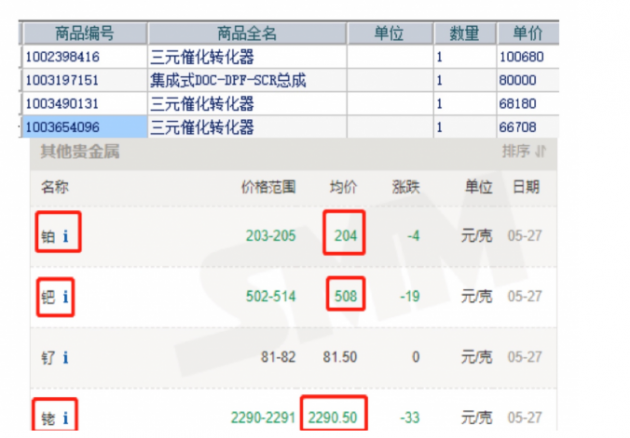
Task: Click the 钯 metal name
Action: [x=48, y=297]
